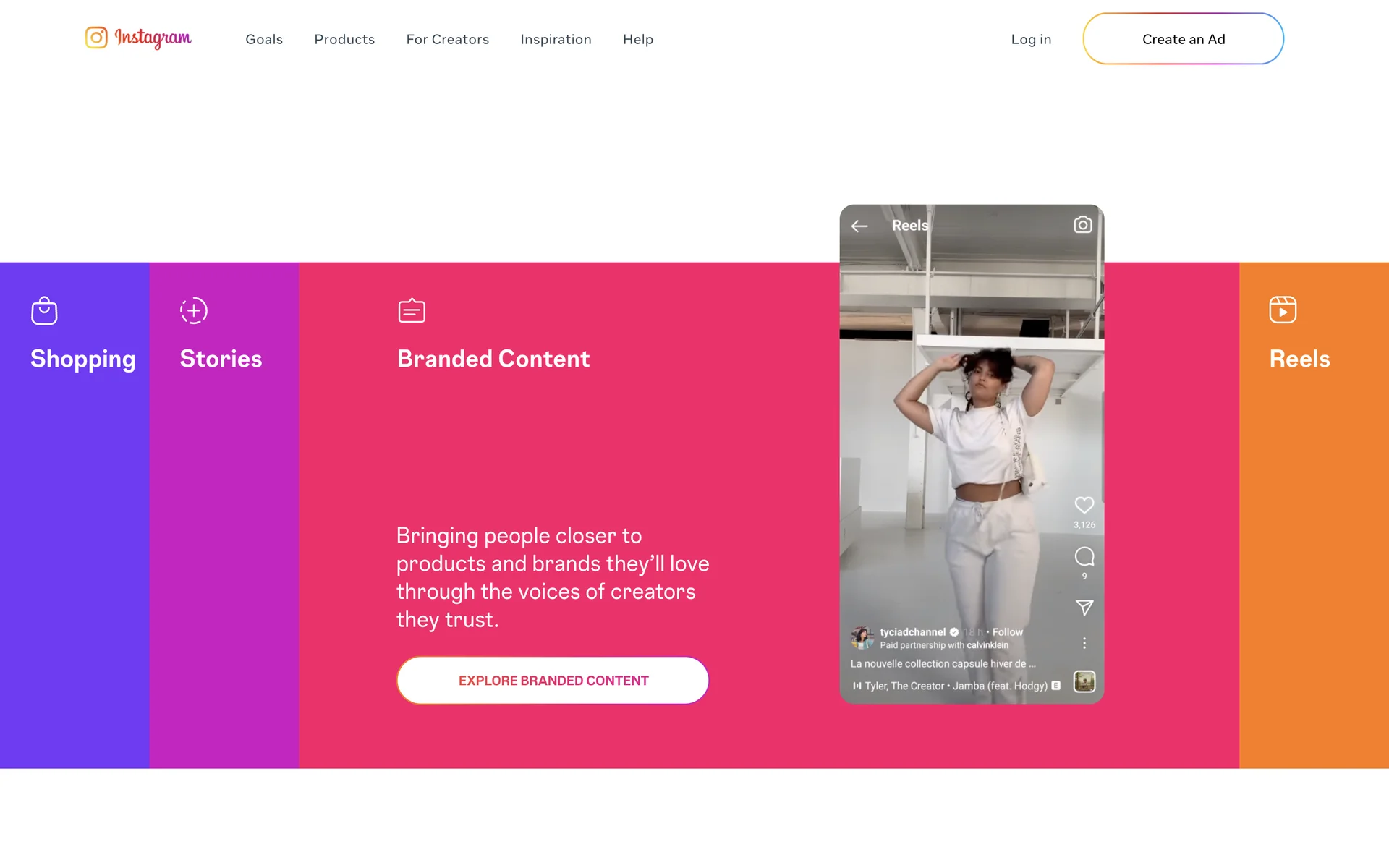Click the camera icon in Reels preview
Image resolution: width=1389 pixels, height=868 pixels.
[x=1082, y=225]
